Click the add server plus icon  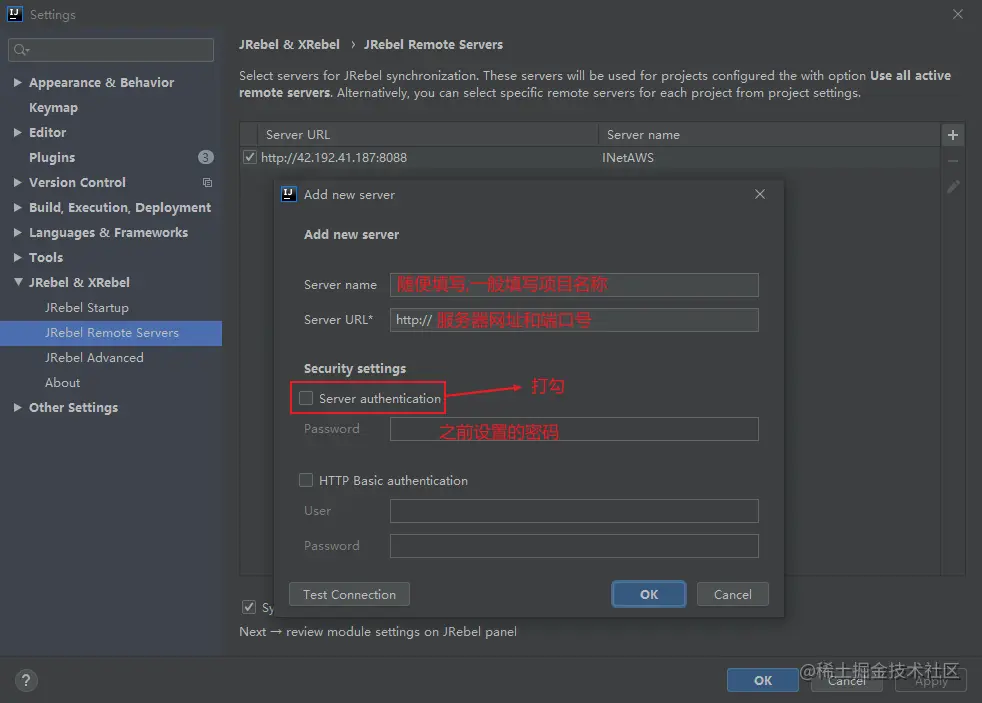tap(953, 135)
